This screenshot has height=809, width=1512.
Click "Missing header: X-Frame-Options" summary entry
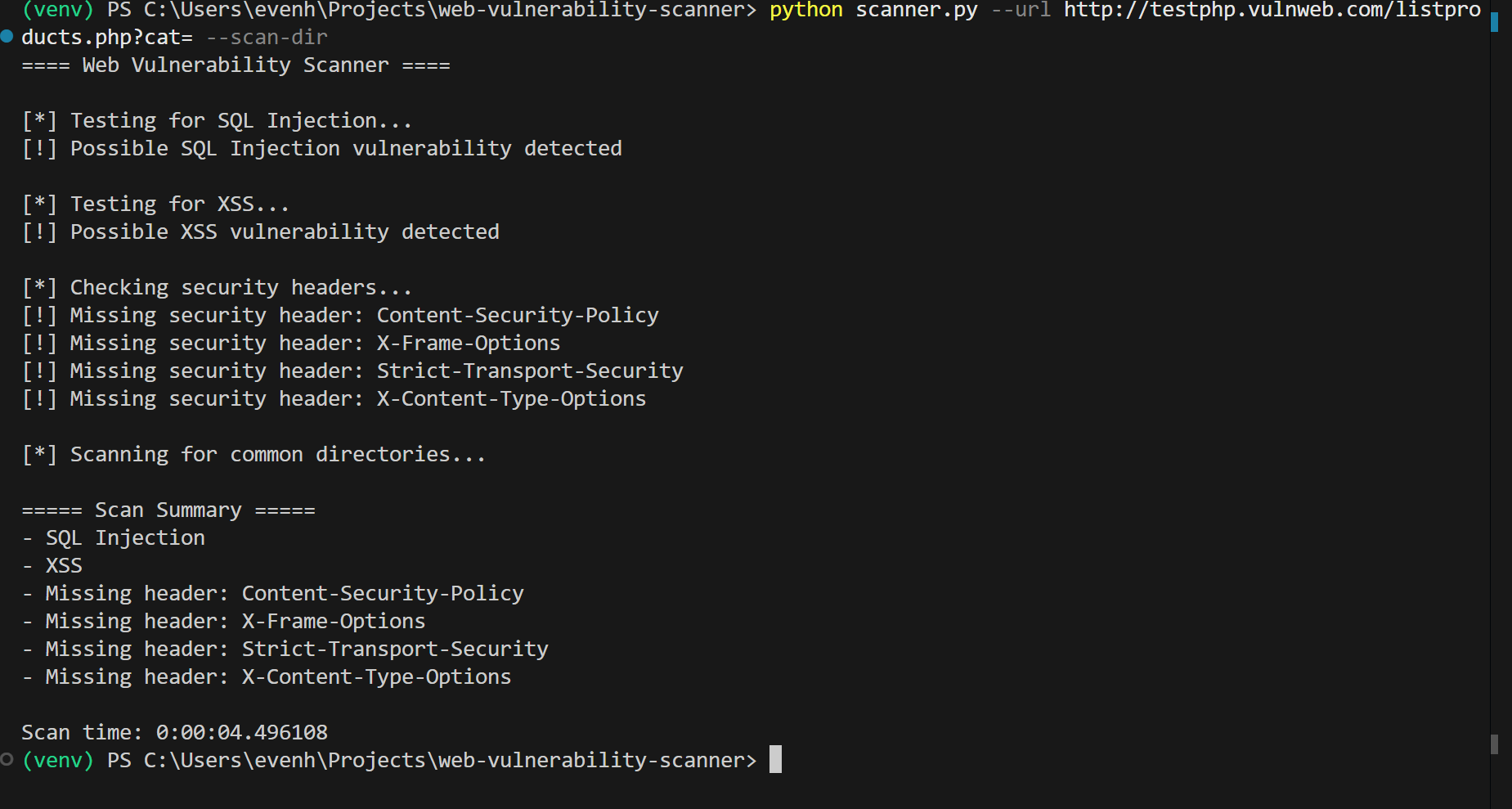[235, 622]
